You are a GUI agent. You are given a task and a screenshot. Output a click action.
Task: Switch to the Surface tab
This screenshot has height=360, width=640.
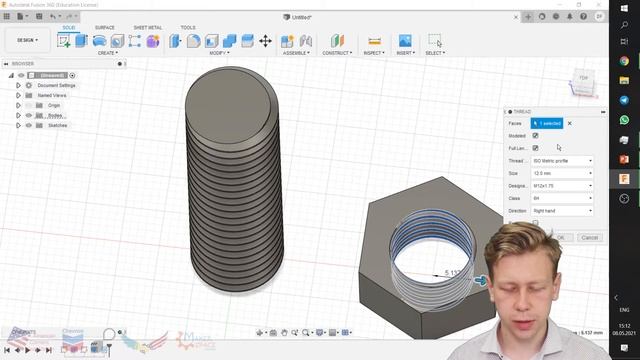coord(104,27)
